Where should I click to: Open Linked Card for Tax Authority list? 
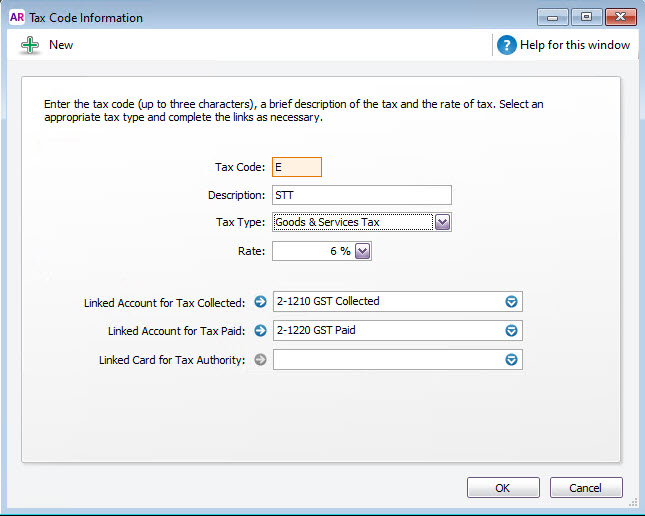511,360
